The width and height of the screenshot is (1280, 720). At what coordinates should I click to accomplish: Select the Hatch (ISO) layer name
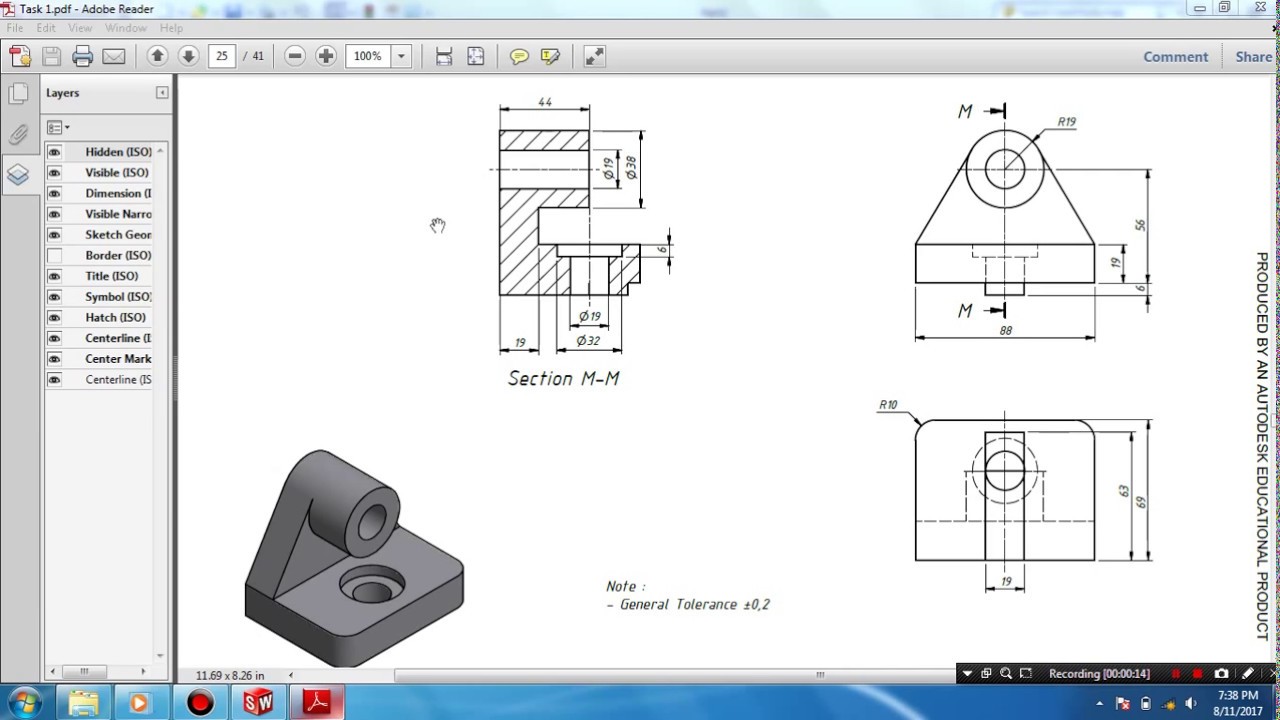pyautogui.click(x=115, y=317)
